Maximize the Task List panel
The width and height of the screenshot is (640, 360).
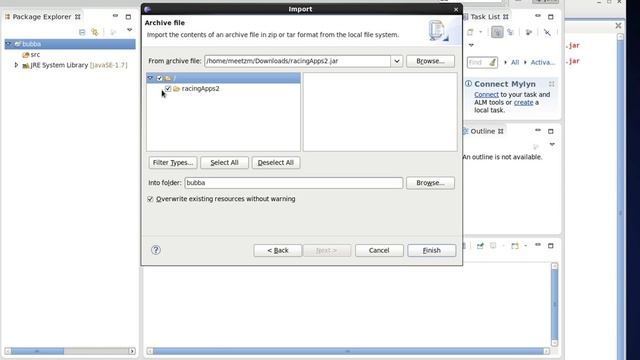click(551, 17)
